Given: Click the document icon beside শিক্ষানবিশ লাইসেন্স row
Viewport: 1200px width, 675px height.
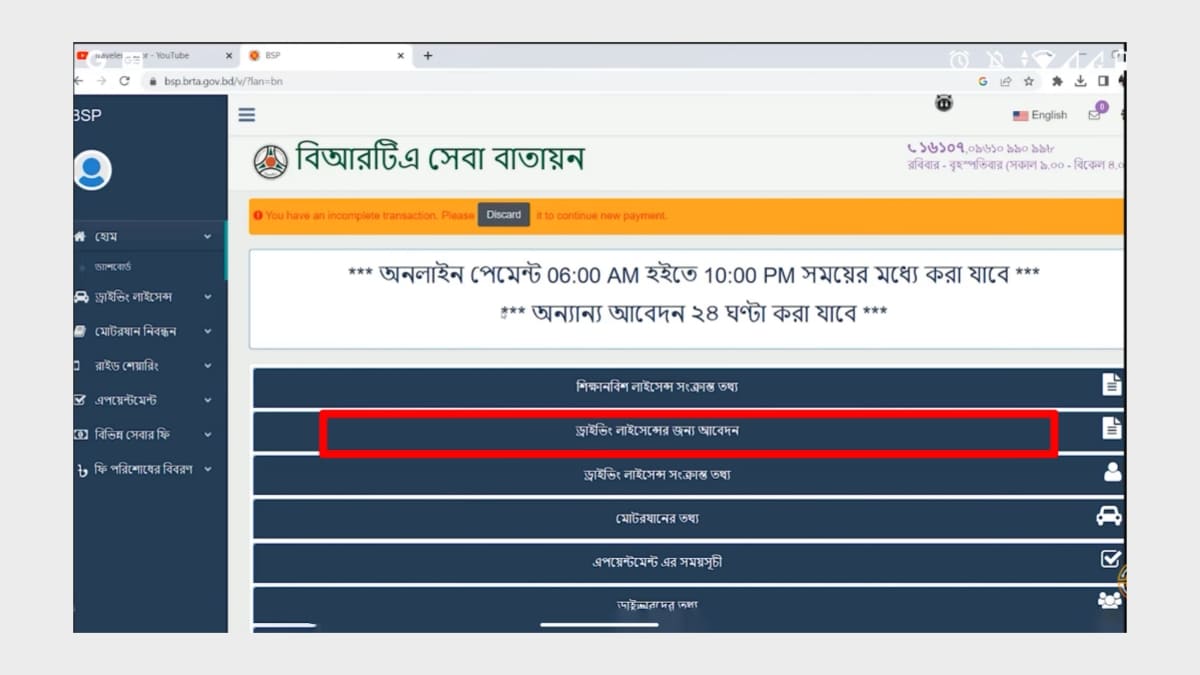Looking at the screenshot, I should (x=1108, y=385).
